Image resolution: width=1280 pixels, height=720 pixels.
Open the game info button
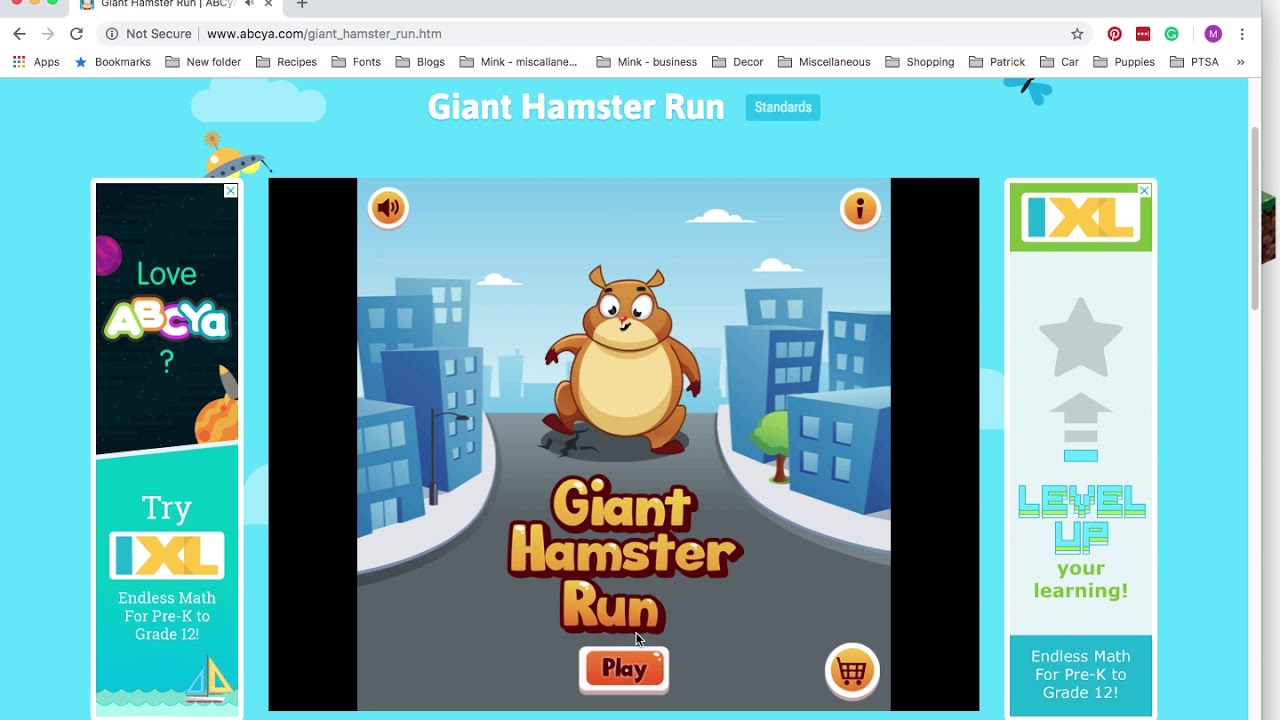[x=860, y=209]
